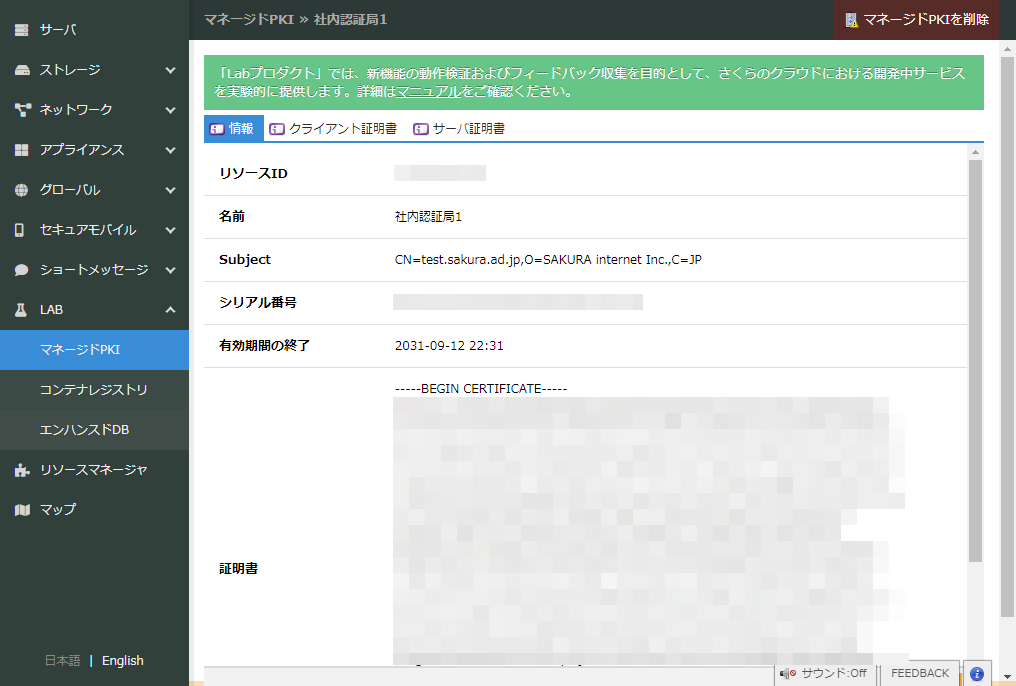Screen dimensions: 1016x686
Task: Click the blue info icon at bottom right
Action: tap(977, 674)
